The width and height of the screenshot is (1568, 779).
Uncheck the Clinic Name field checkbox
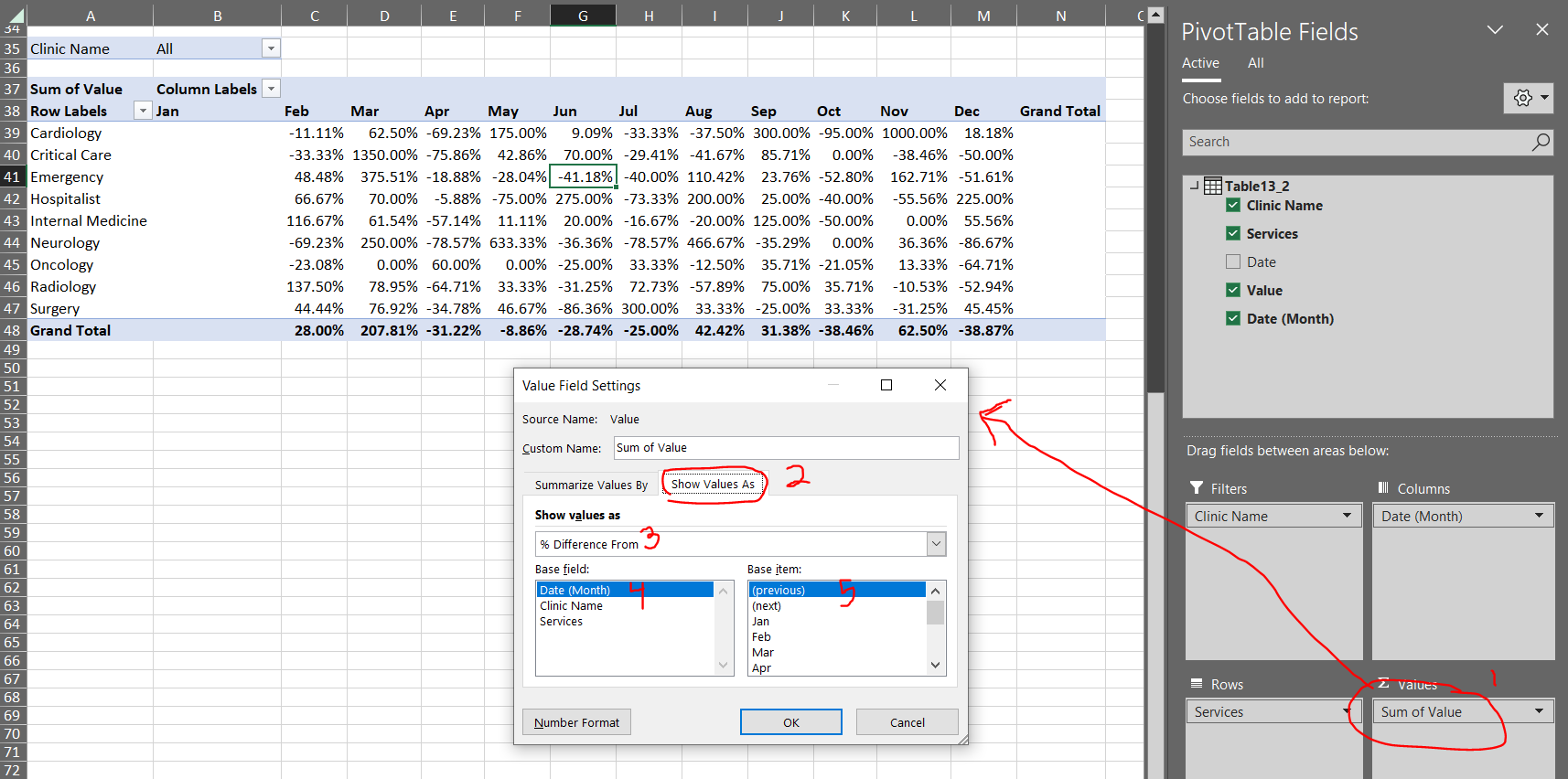pyautogui.click(x=1233, y=206)
